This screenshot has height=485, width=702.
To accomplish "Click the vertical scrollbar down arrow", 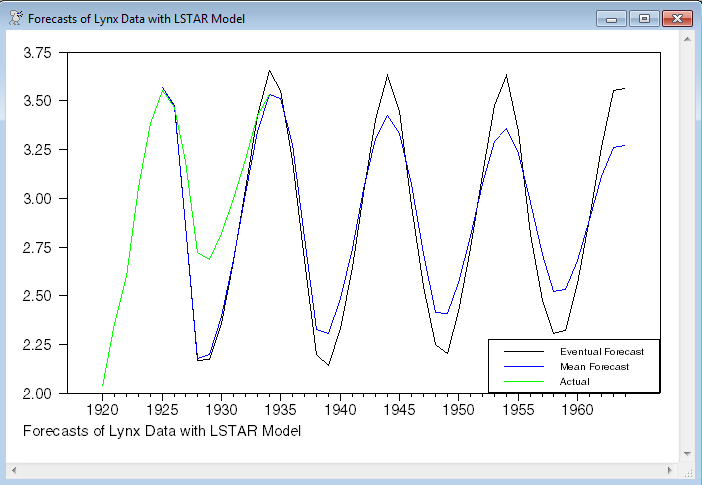I will click(689, 454).
